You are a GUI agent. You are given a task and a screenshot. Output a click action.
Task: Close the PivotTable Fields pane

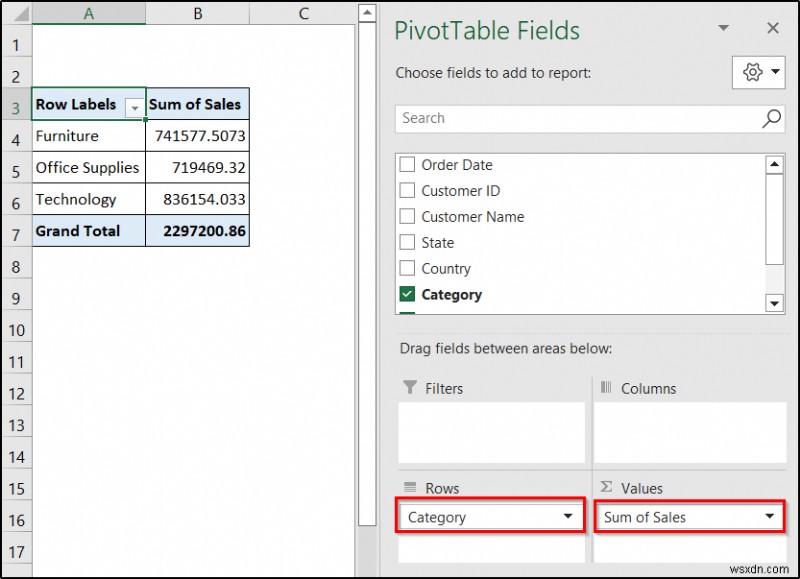[x=773, y=28]
